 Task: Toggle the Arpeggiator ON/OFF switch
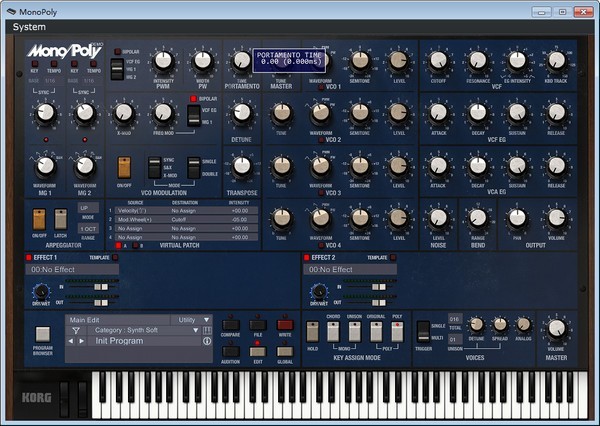[x=39, y=219]
